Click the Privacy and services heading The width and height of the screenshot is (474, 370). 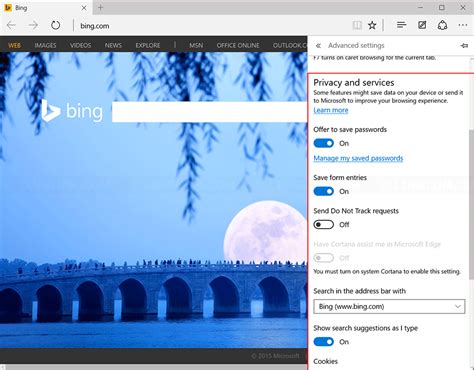point(354,82)
